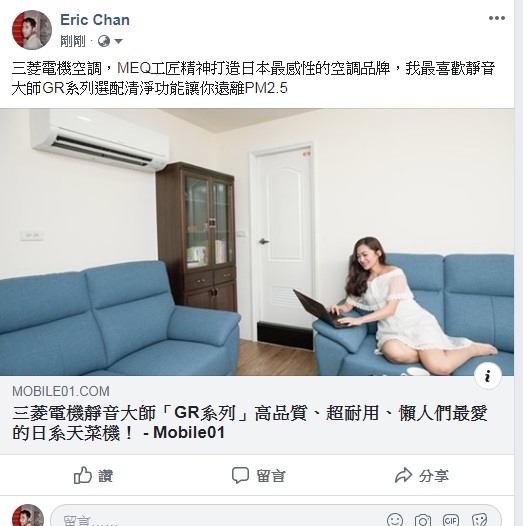Open the Mobile01 article preview image

pyautogui.click(x=257, y=242)
